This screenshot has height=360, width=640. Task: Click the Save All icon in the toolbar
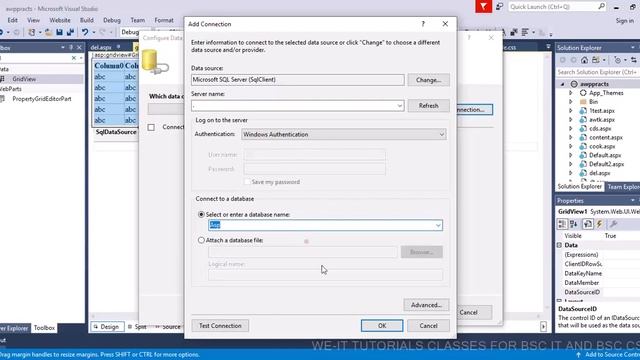pyautogui.click(x=70, y=32)
